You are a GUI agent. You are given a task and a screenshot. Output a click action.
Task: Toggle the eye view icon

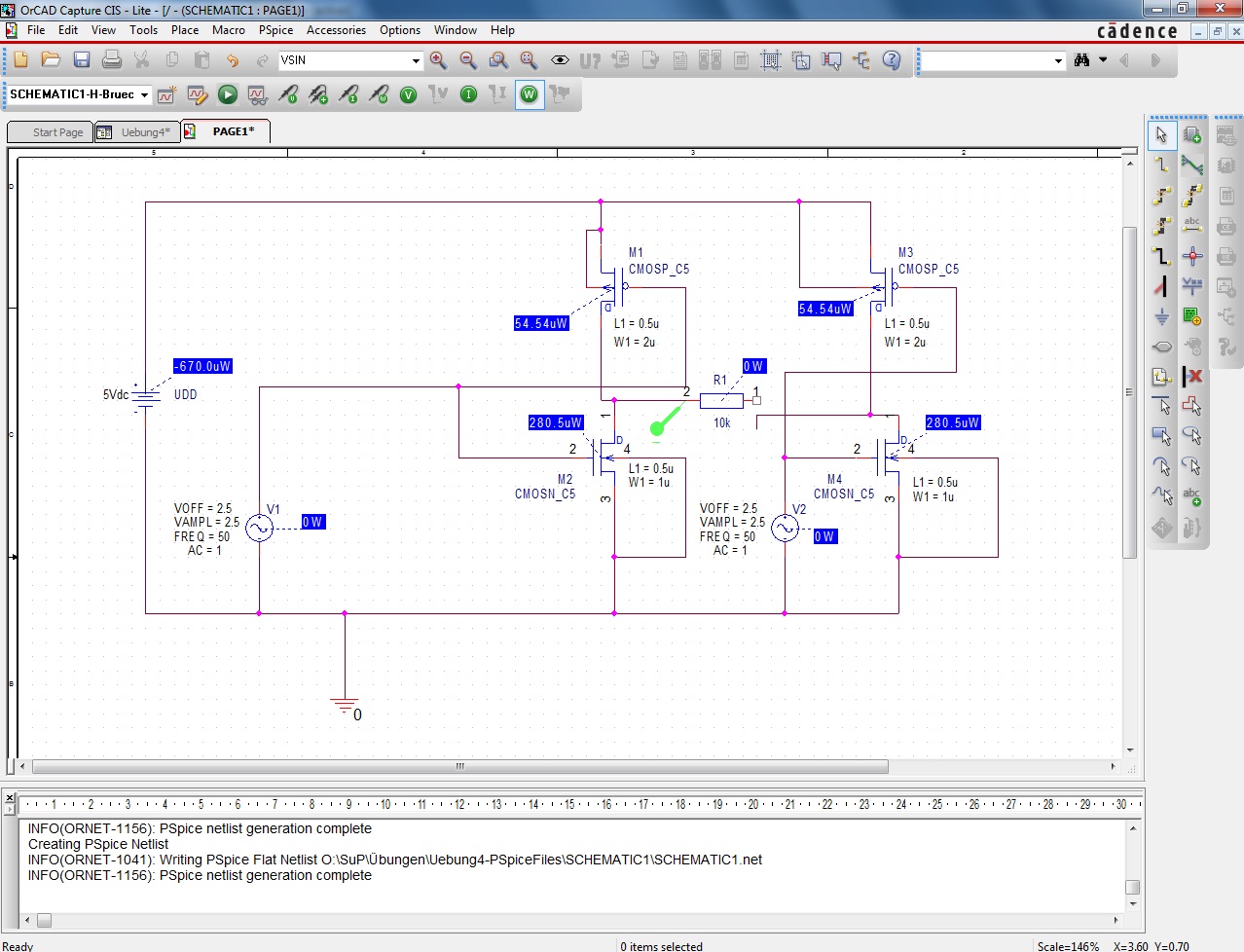(x=560, y=60)
